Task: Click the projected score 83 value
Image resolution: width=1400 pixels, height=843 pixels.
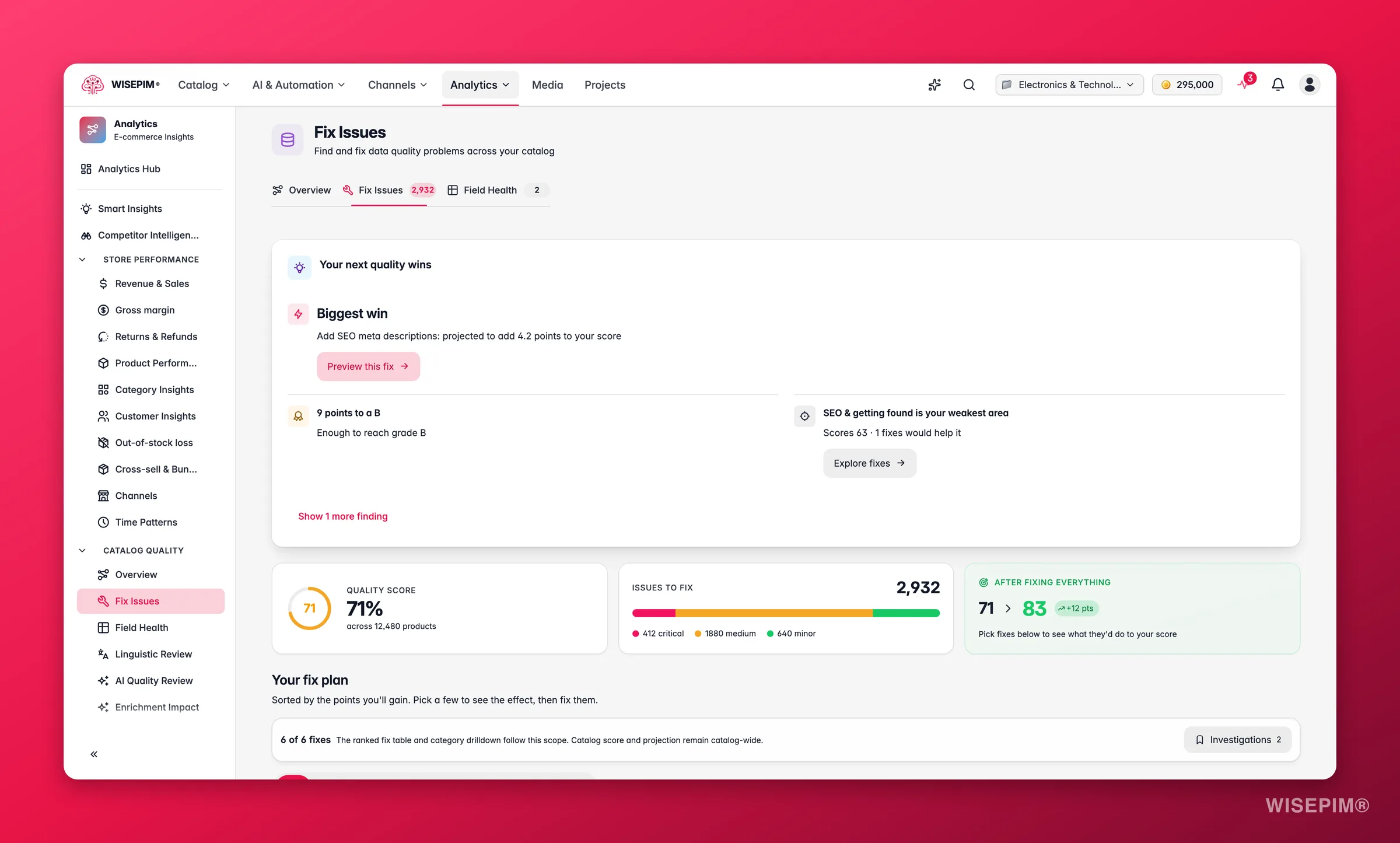Action: pyautogui.click(x=1034, y=608)
